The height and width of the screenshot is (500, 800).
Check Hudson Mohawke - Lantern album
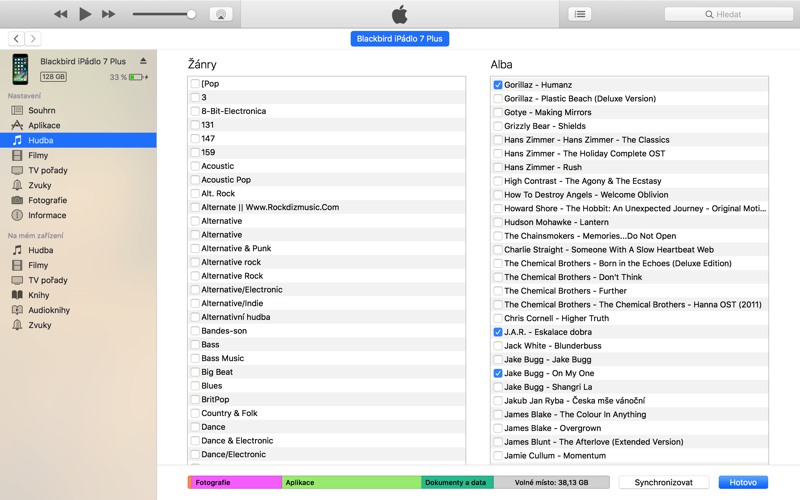pyautogui.click(x=498, y=222)
